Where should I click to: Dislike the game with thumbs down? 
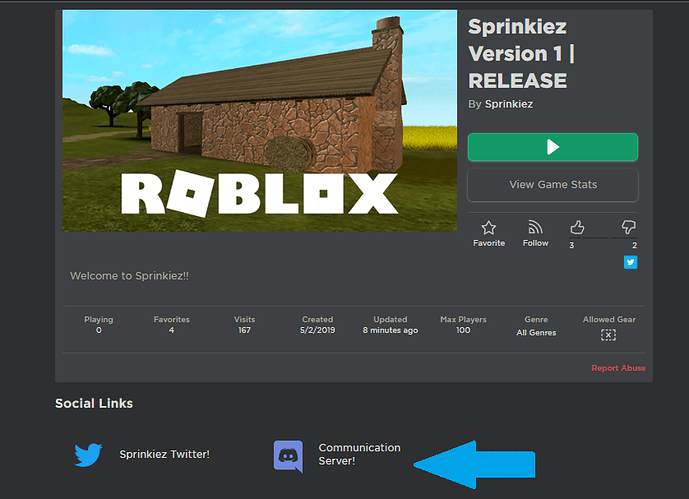click(x=628, y=227)
